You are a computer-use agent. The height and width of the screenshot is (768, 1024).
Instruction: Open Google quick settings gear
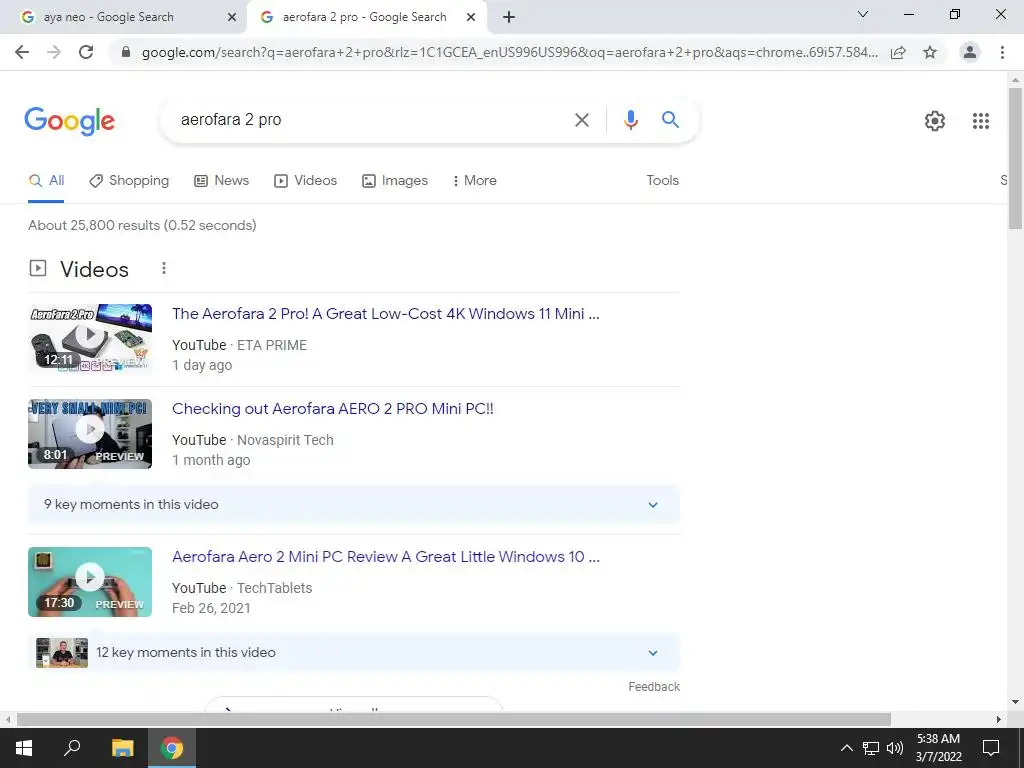click(x=935, y=121)
